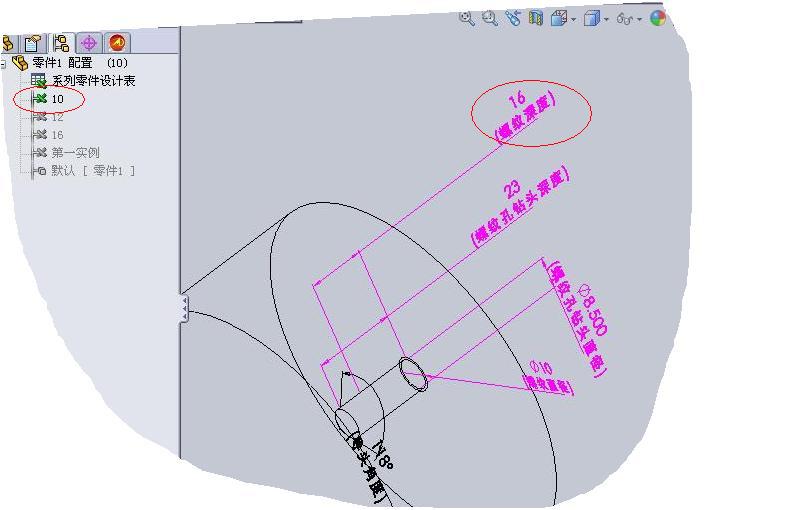Collapse the panel using the splitter arrows

(x=184, y=308)
